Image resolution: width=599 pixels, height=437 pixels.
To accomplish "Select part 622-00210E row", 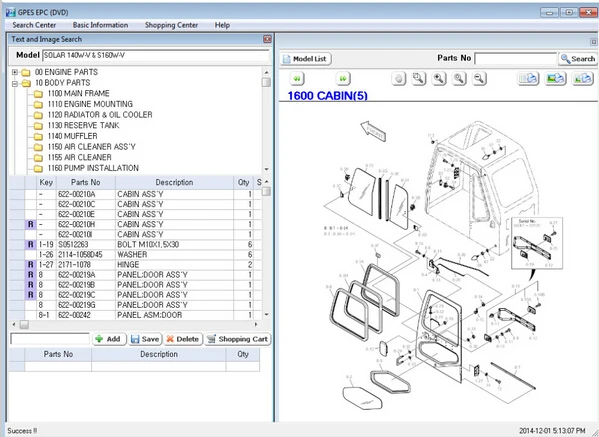I will click(x=136, y=214).
